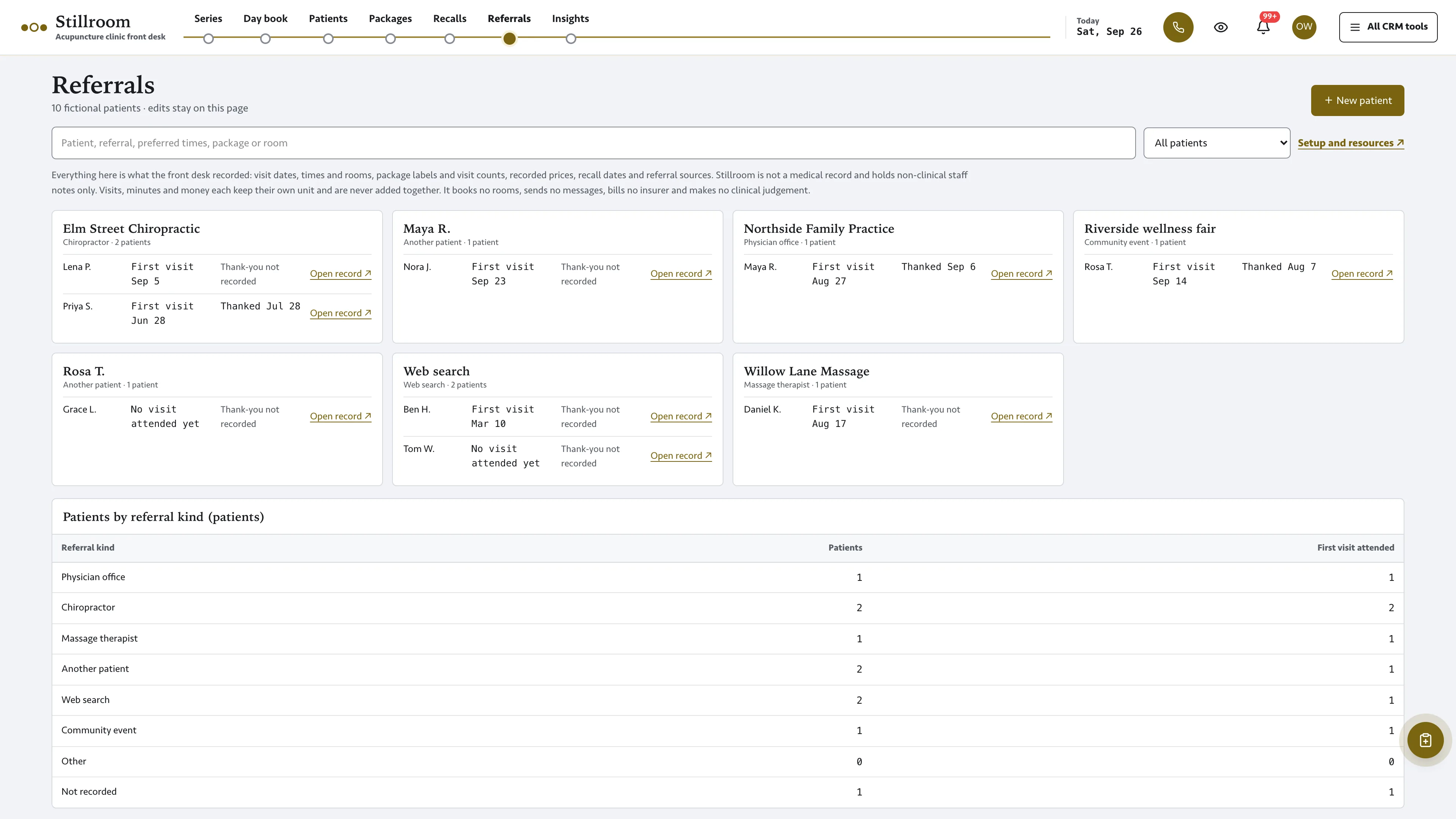Click the Insights timeline node marker

(571, 38)
